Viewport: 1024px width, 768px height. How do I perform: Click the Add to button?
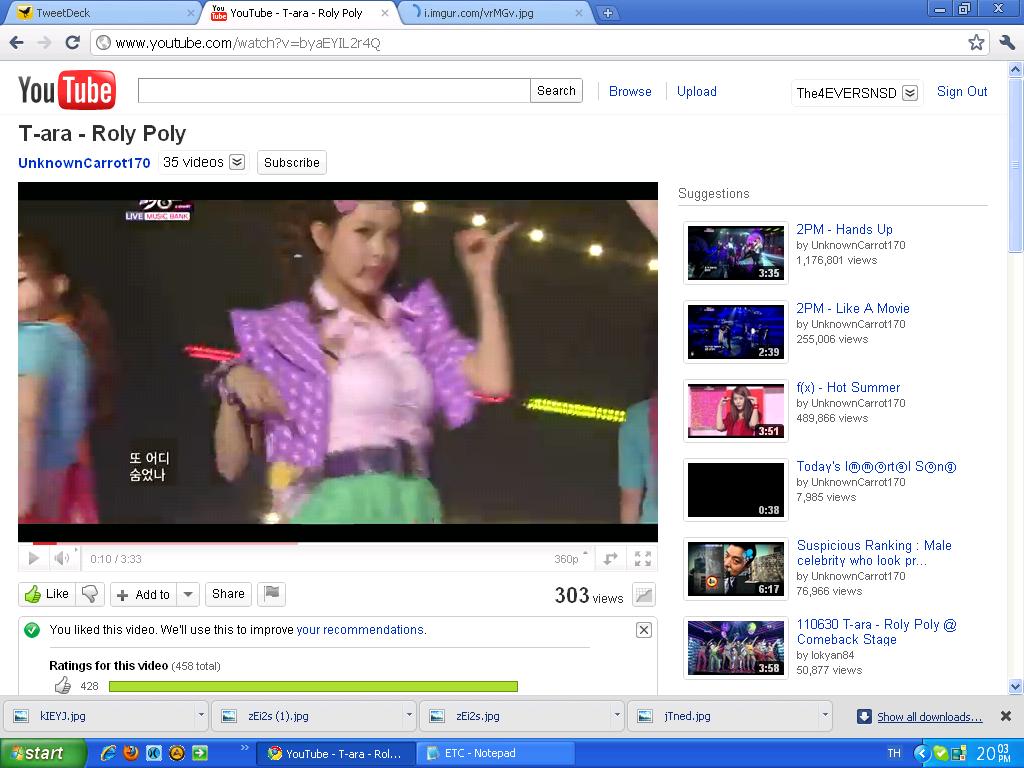144,595
